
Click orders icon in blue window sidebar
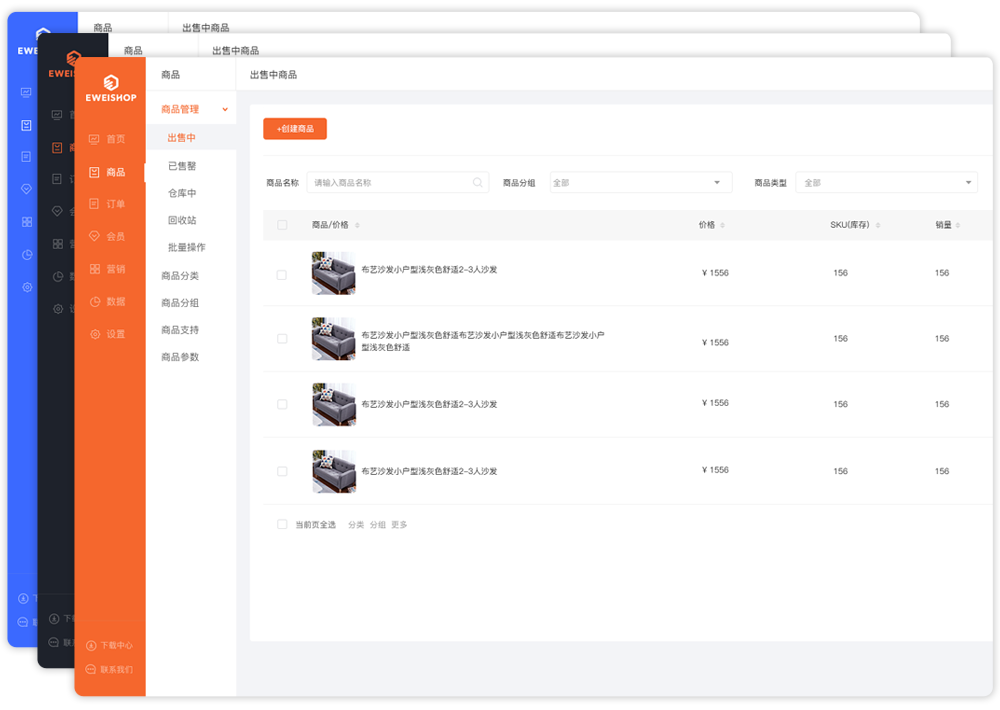pos(26,157)
